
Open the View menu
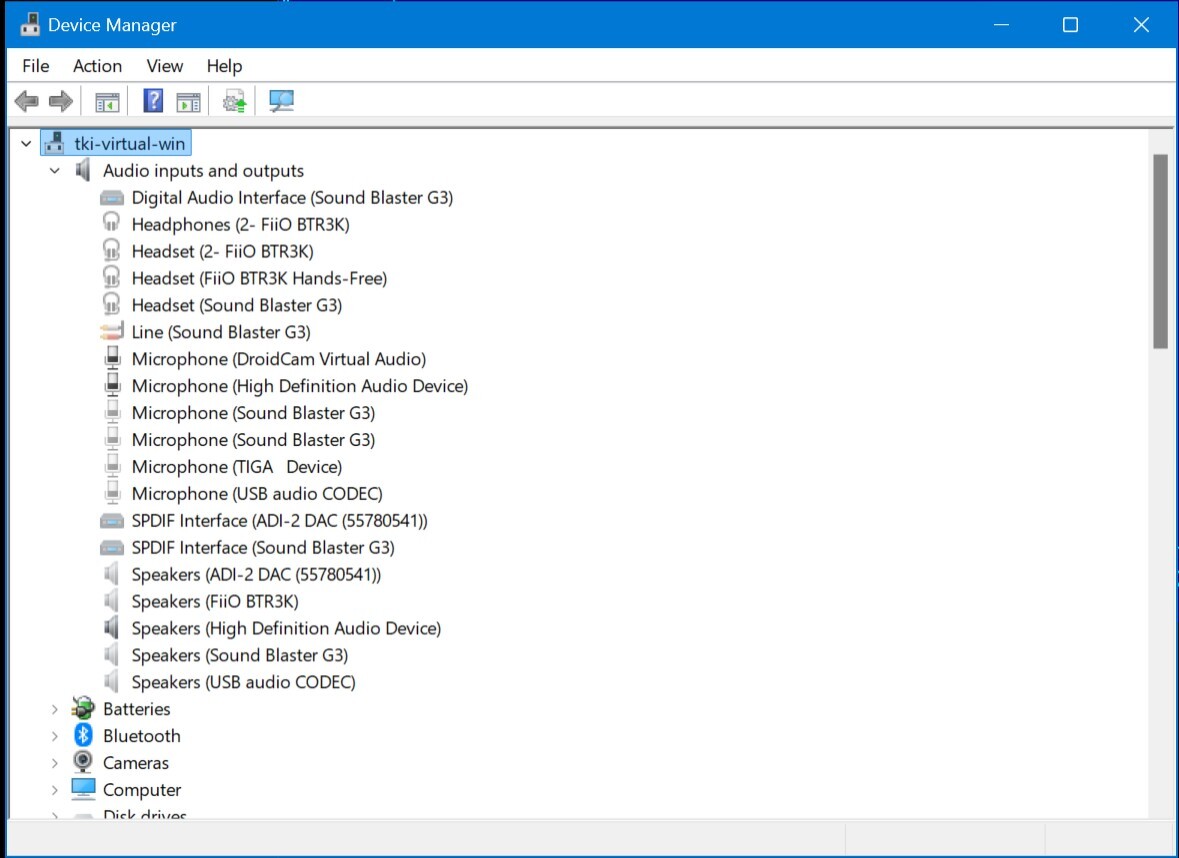(x=165, y=66)
